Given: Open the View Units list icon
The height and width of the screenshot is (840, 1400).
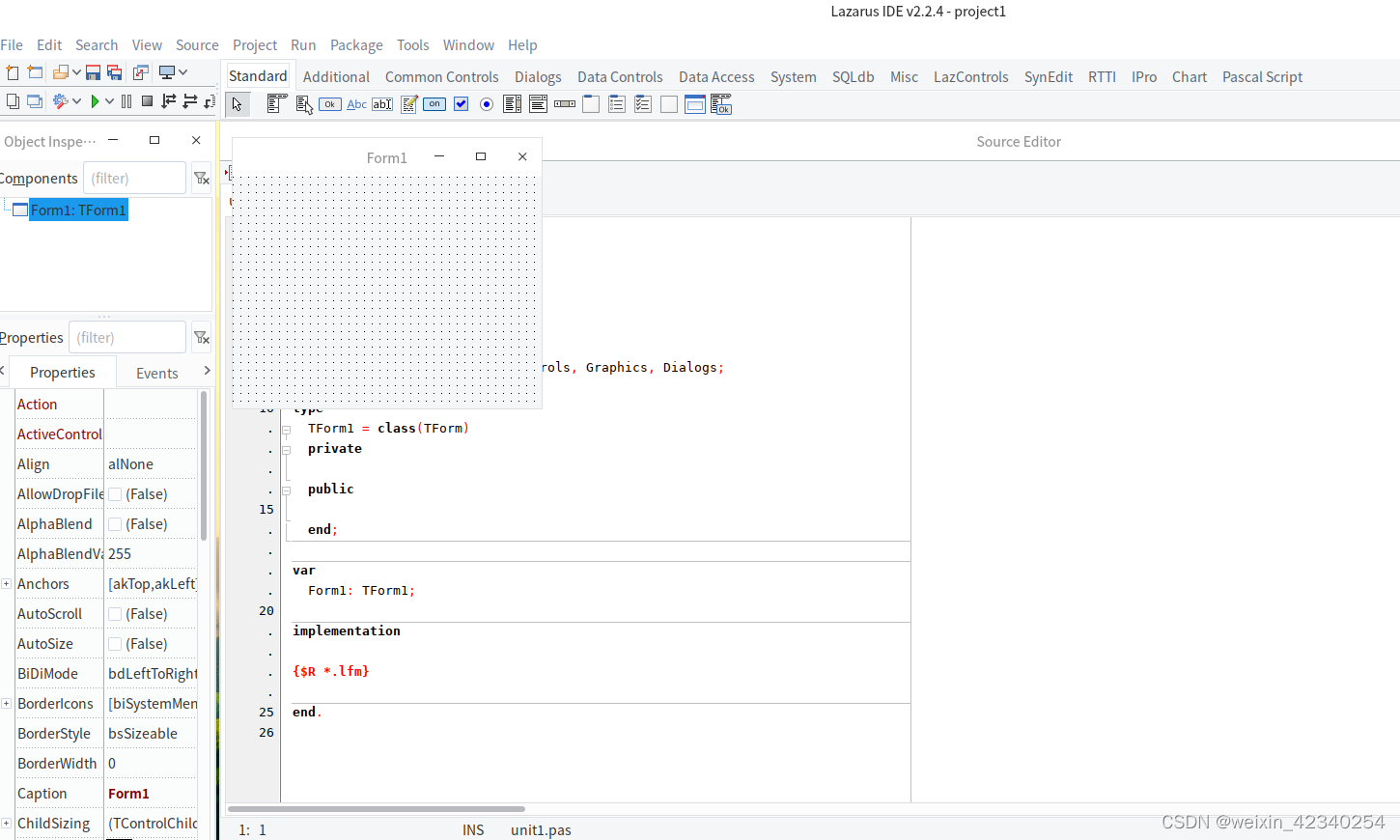Looking at the screenshot, I should pyautogui.click(x=12, y=101).
